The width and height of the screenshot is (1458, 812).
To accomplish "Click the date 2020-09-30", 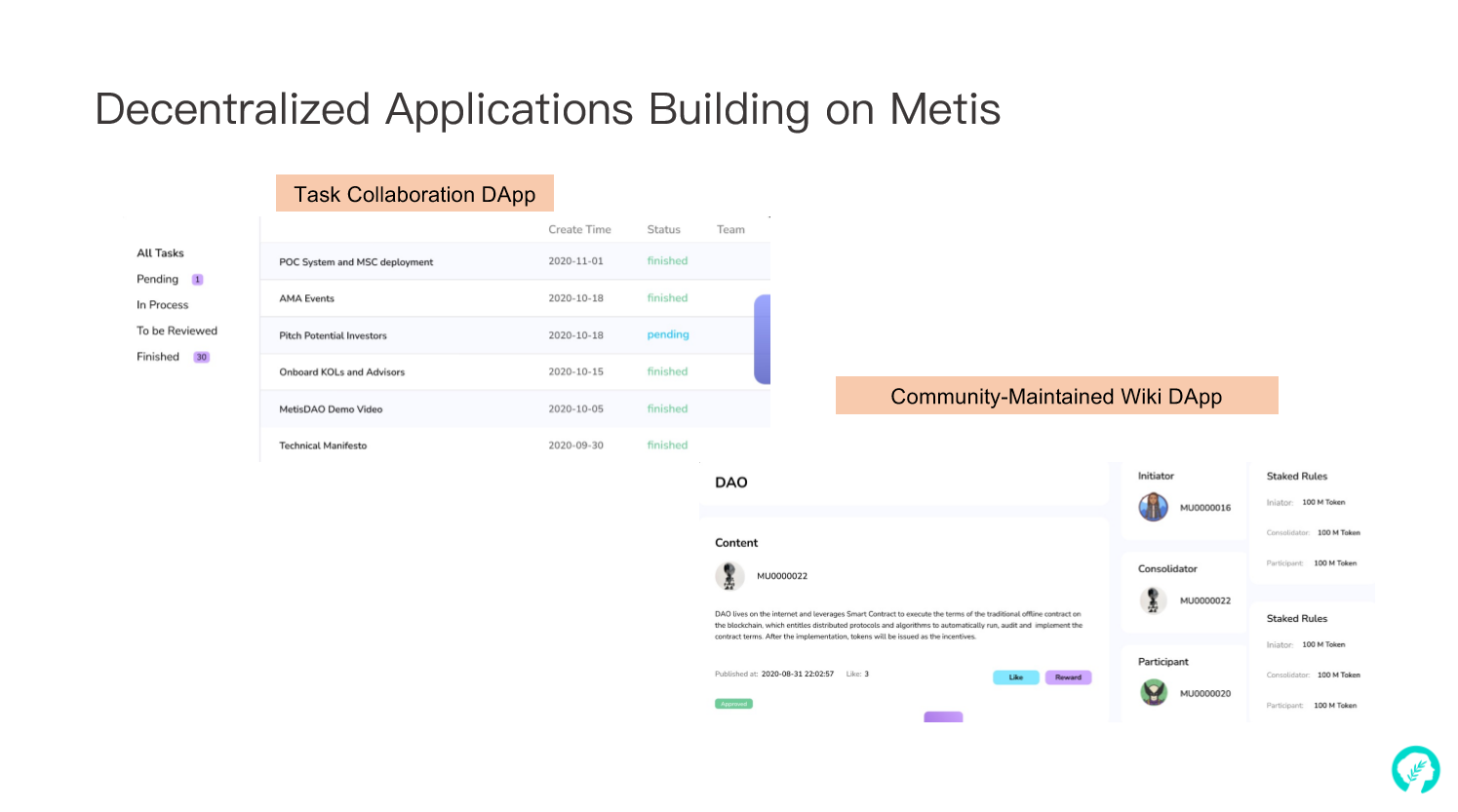I will pos(575,445).
